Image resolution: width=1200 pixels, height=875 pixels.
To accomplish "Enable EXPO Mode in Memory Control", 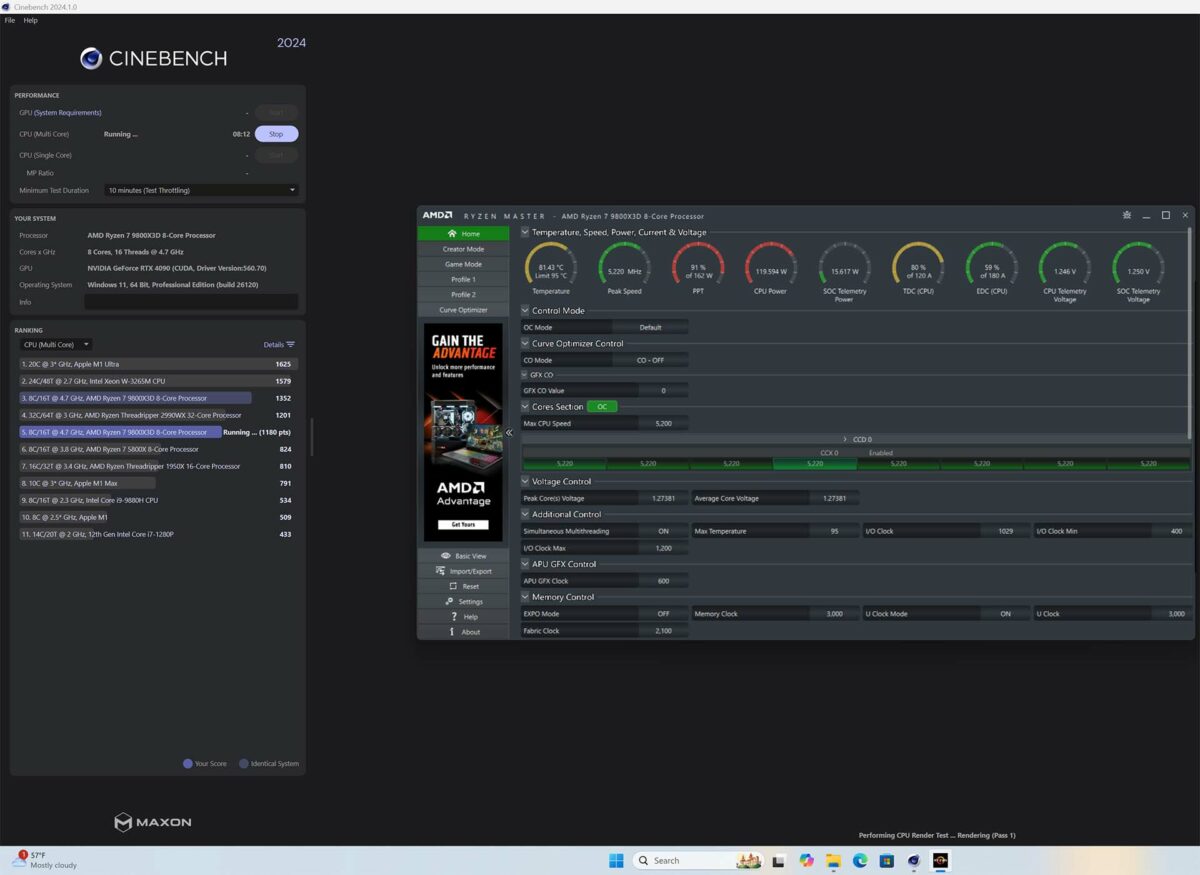I will [x=661, y=613].
